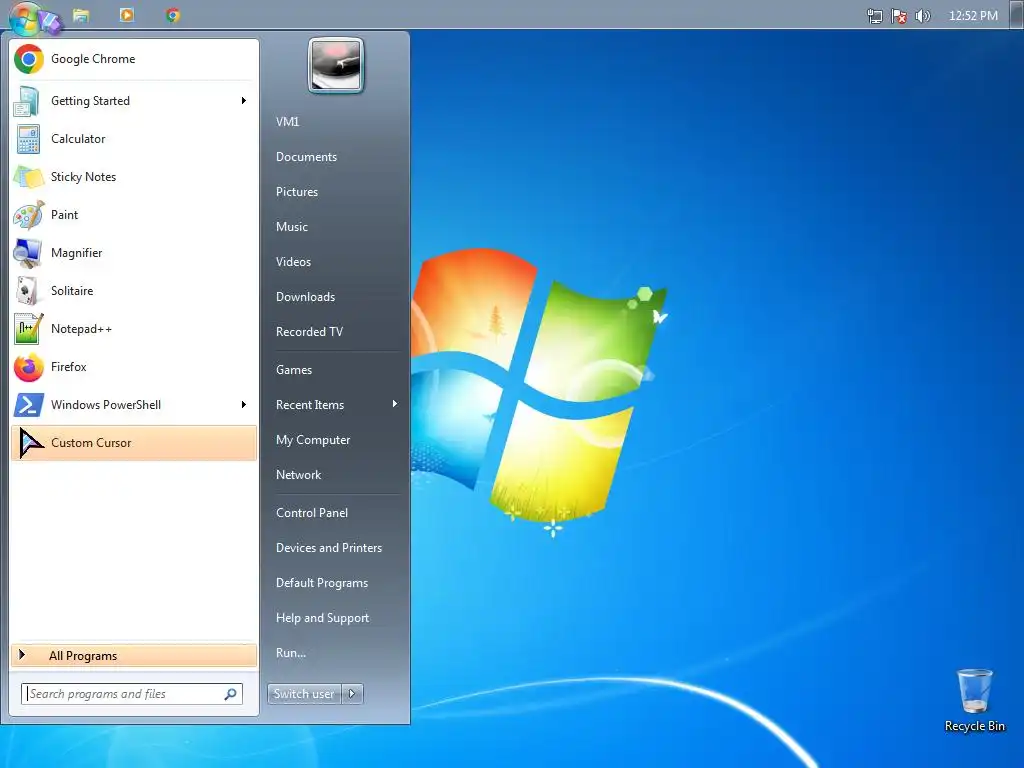
Task: Launch Paint from its palette icon
Action: [x=28, y=215]
